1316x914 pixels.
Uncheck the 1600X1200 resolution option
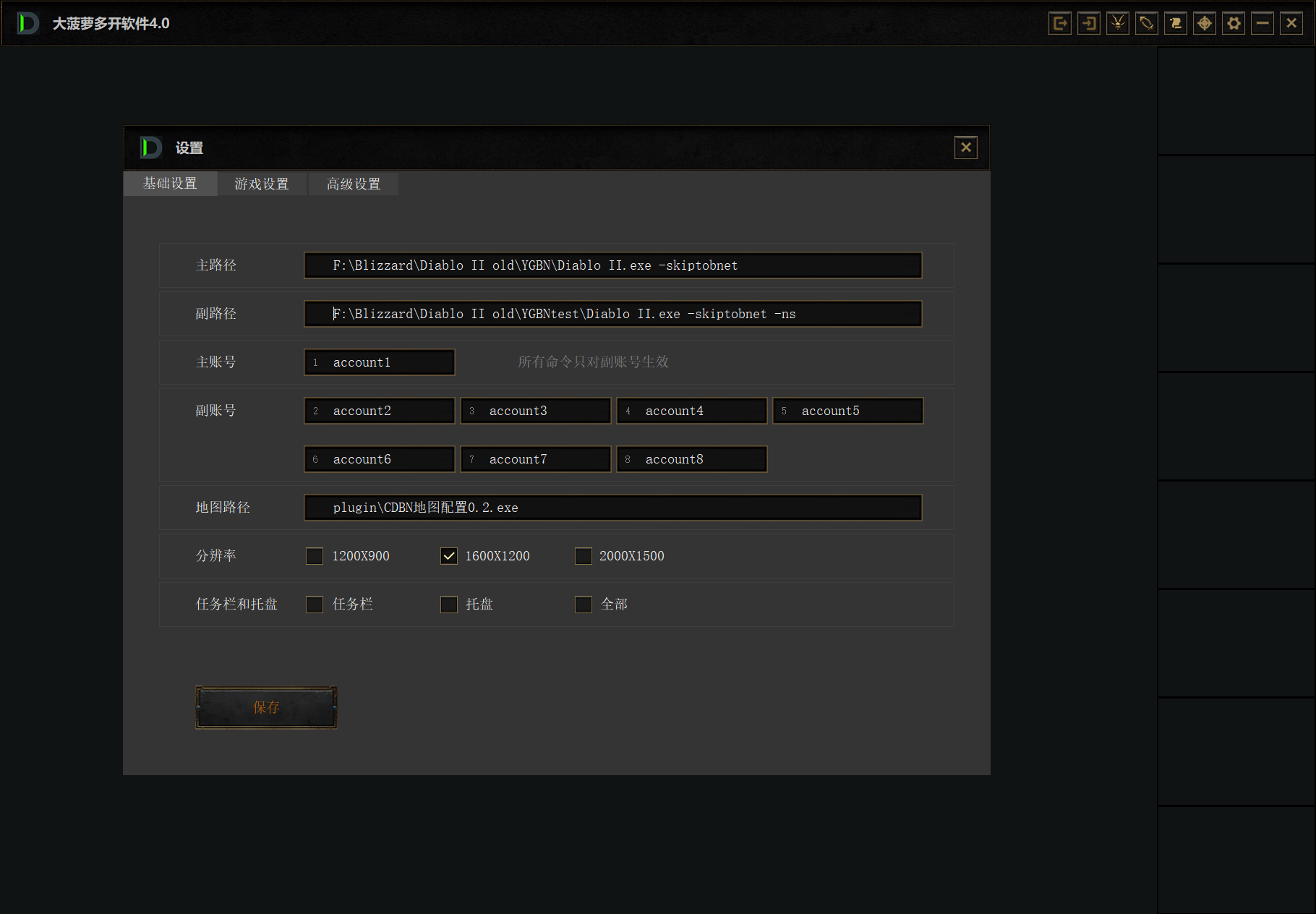pyautogui.click(x=449, y=556)
